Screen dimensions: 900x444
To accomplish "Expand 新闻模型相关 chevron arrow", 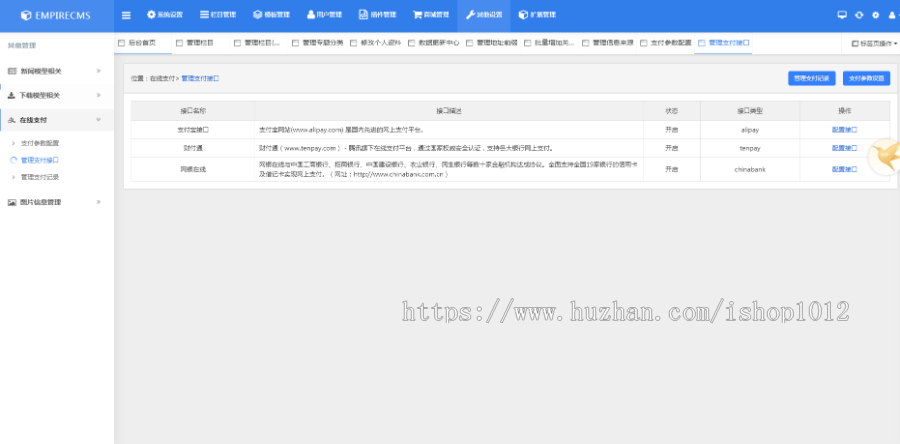I will click(x=98, y=71).
